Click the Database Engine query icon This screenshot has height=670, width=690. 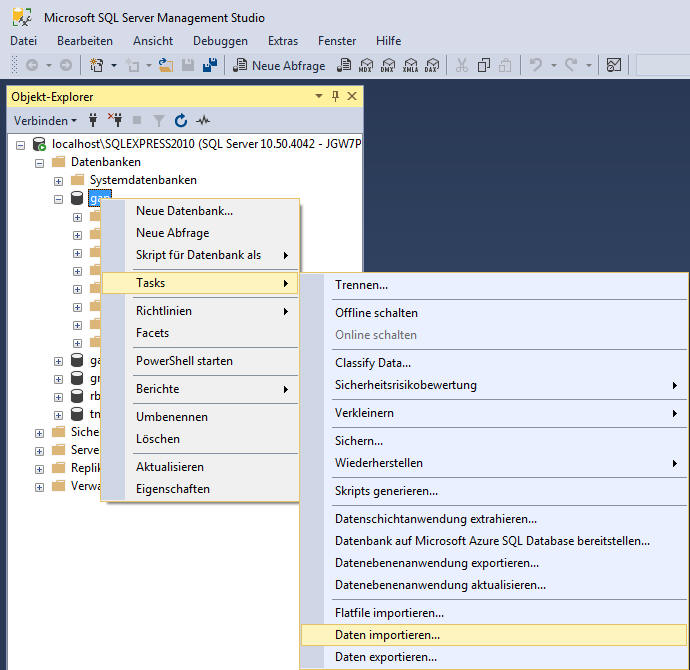(x=344, y=66)
